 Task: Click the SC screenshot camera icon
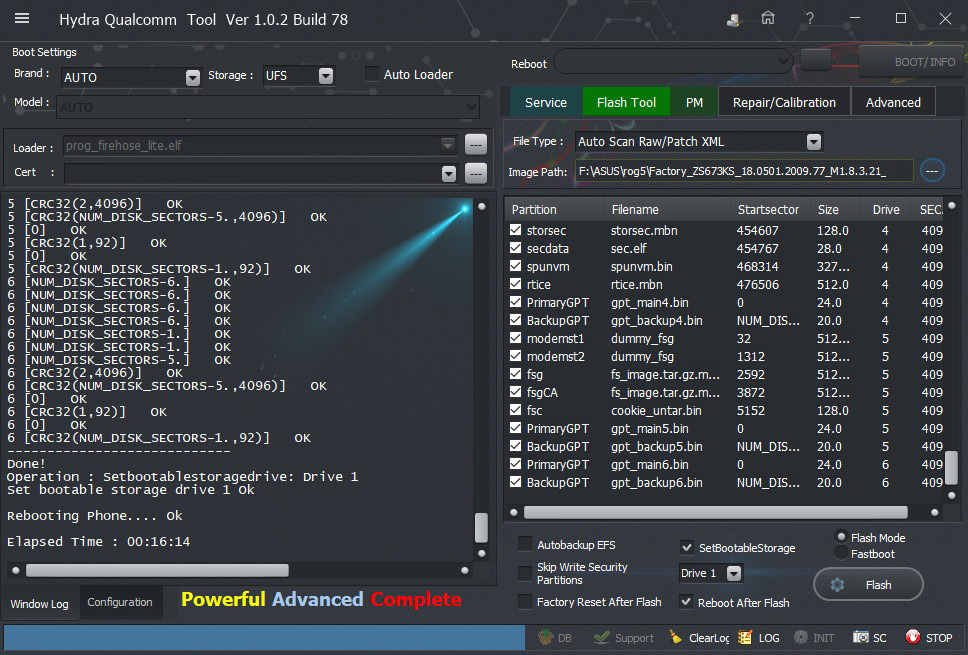tap(861, 637)
